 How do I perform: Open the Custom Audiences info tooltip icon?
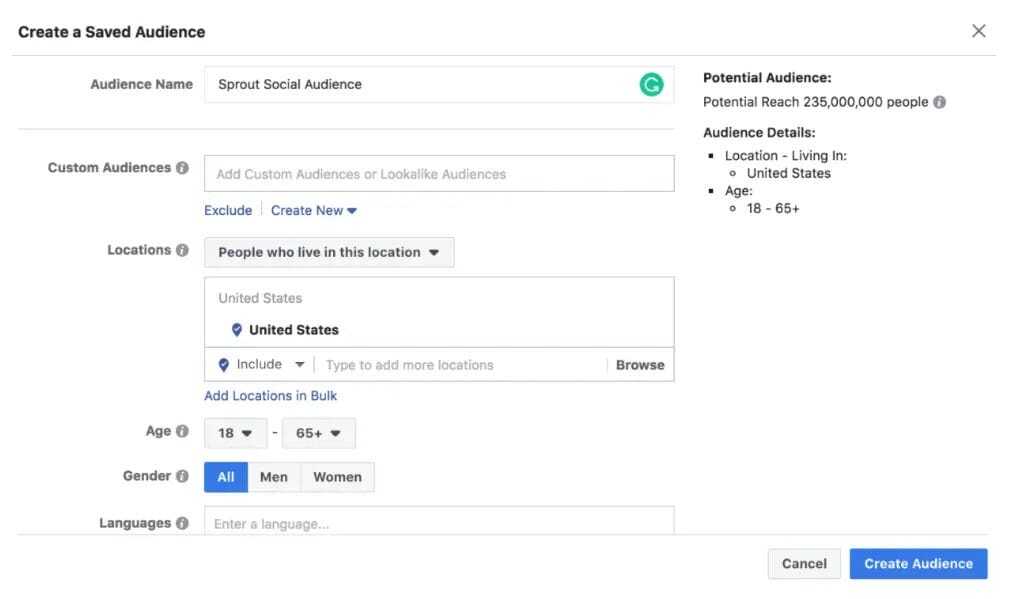pos(184,167)
